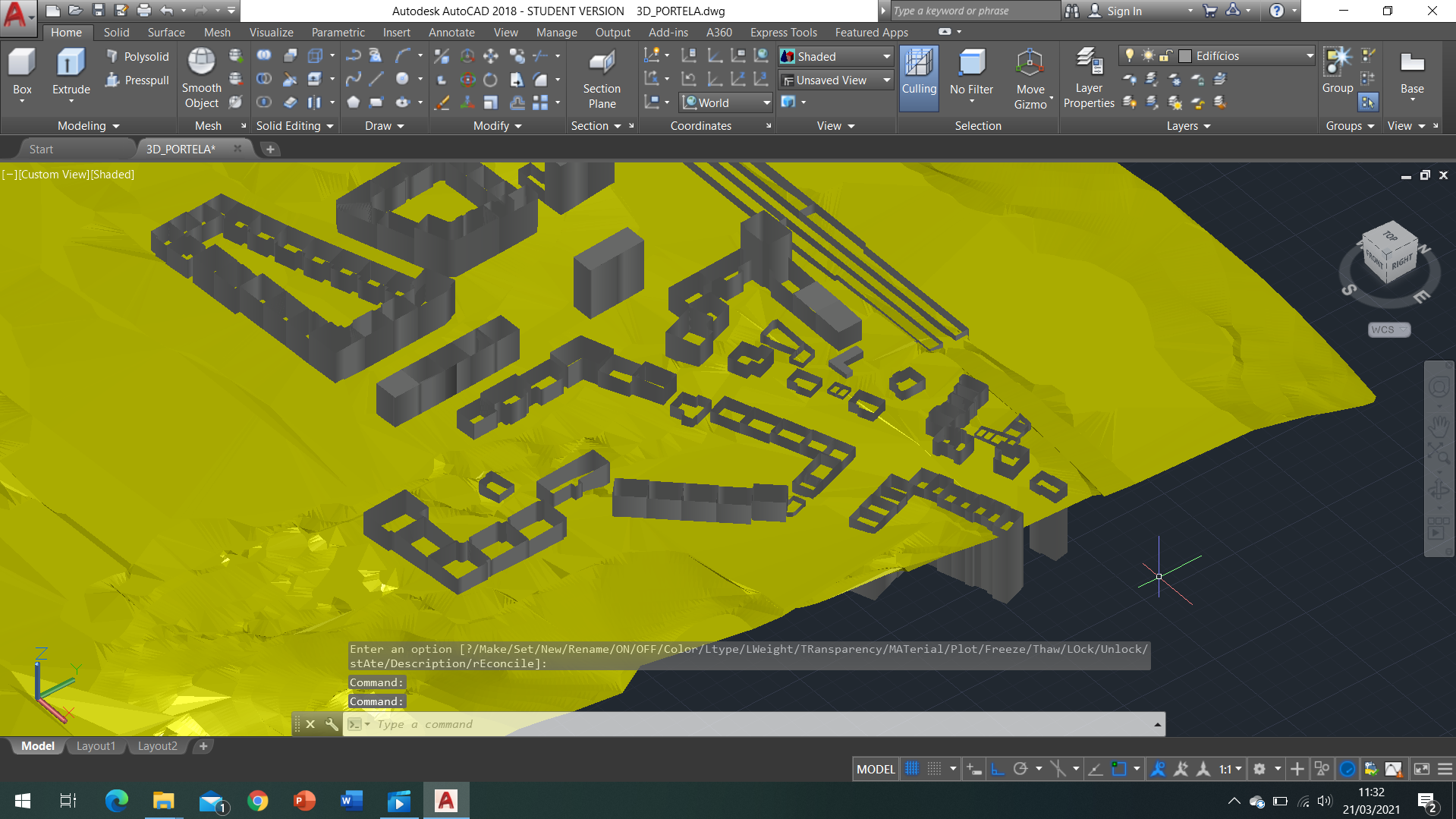Switch to the Visualize ribbon tab
The width and height of the screenshot is (1456, 819).
pyautogui.click(x=271, y=33)
